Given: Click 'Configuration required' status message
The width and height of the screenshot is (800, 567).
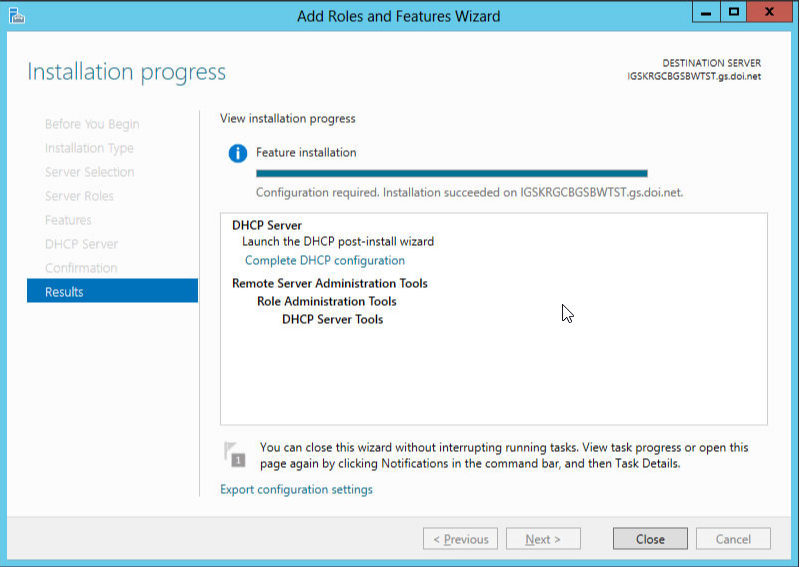Looking at the screenshot, I should coord(469,192).
